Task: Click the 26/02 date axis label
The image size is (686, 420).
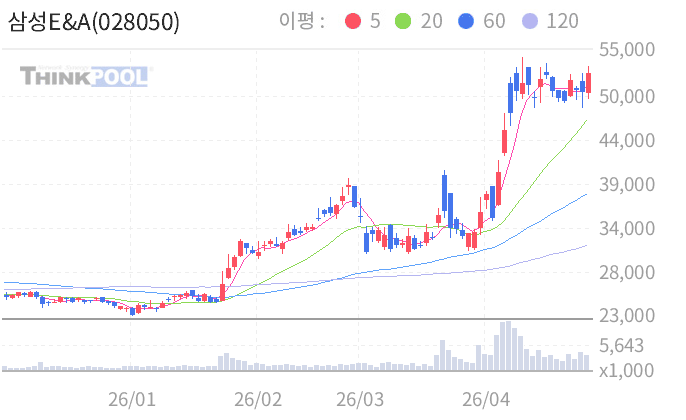Action: (258, 399)
